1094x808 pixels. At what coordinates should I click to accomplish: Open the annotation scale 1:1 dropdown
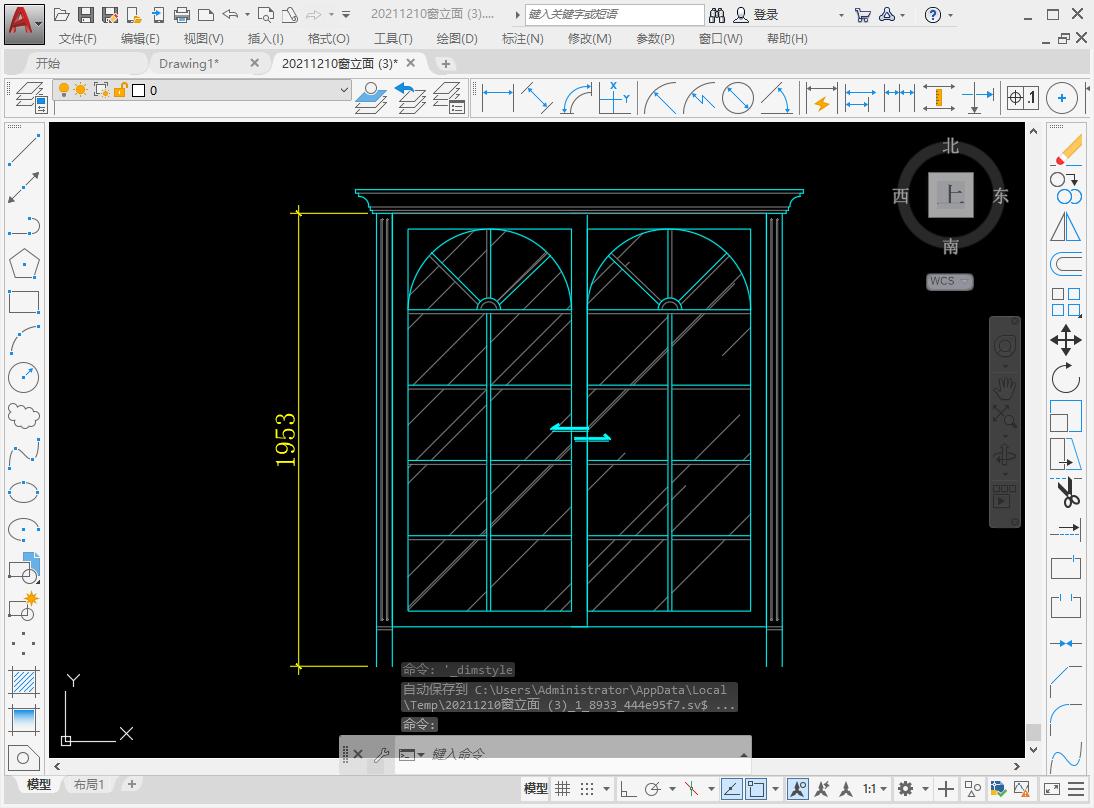pos(875,789)
